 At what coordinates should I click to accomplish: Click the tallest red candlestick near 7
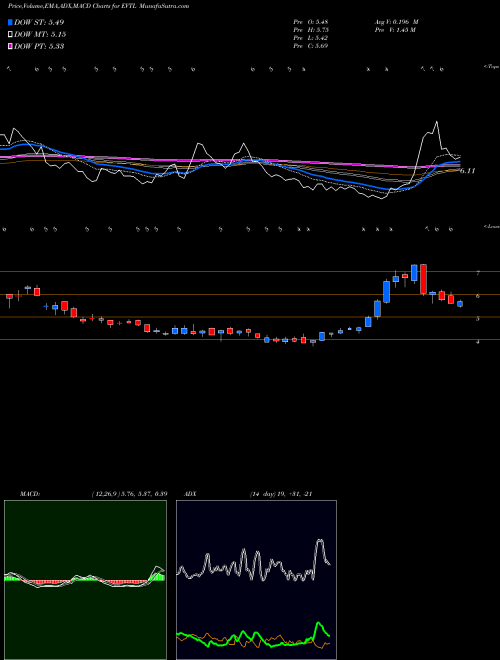pos(423,279)
